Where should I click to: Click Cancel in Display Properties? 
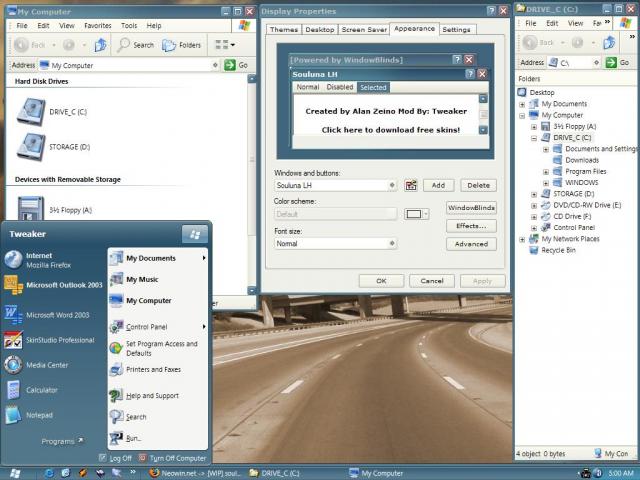[x=432, y=281]
